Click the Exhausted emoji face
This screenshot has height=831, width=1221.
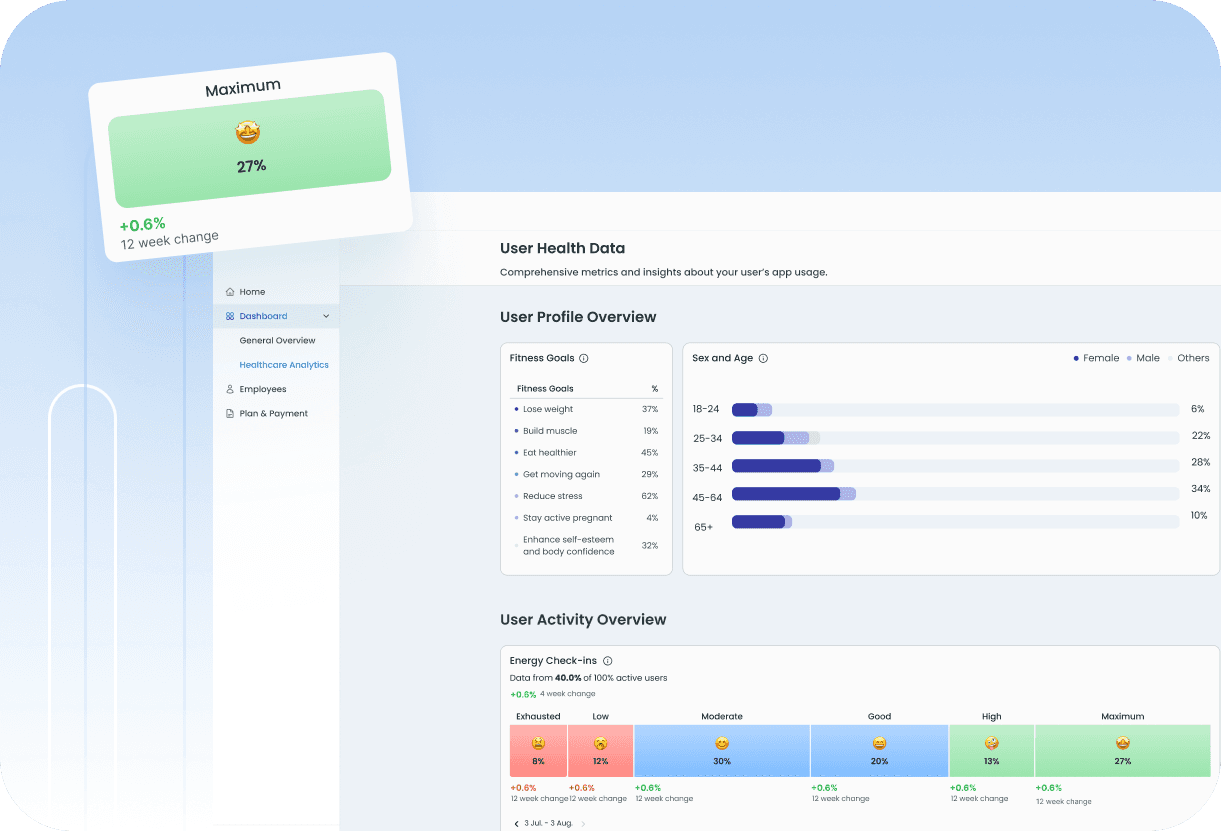click(x=538, y=744)
